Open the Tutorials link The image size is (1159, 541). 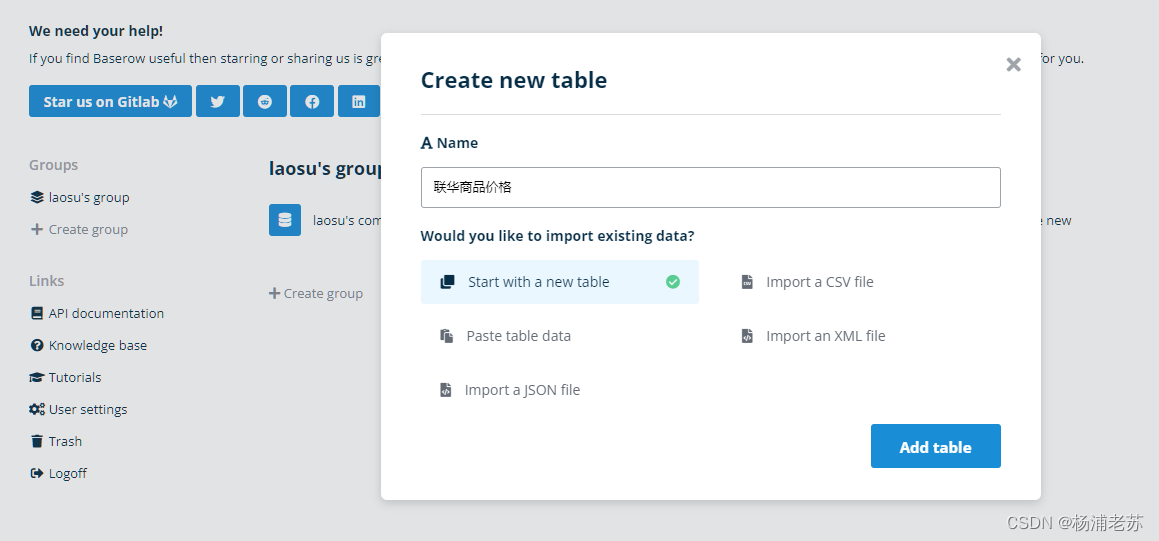[75, 377]
